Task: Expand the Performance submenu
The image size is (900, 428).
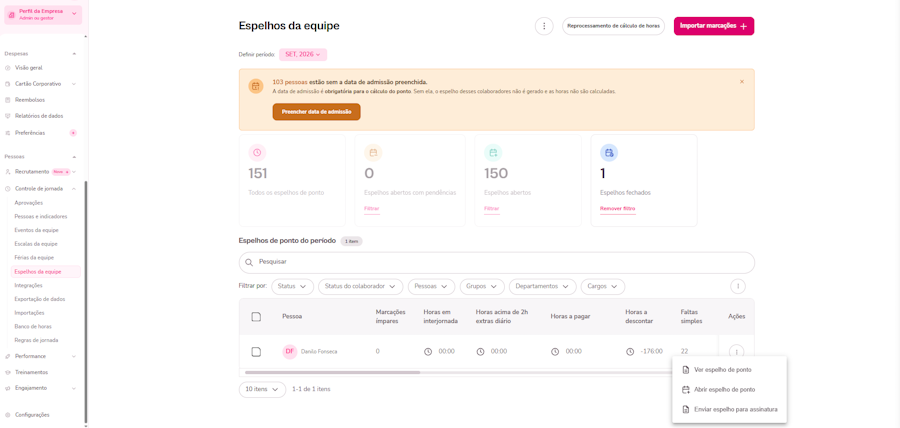Action: (74, 356)
